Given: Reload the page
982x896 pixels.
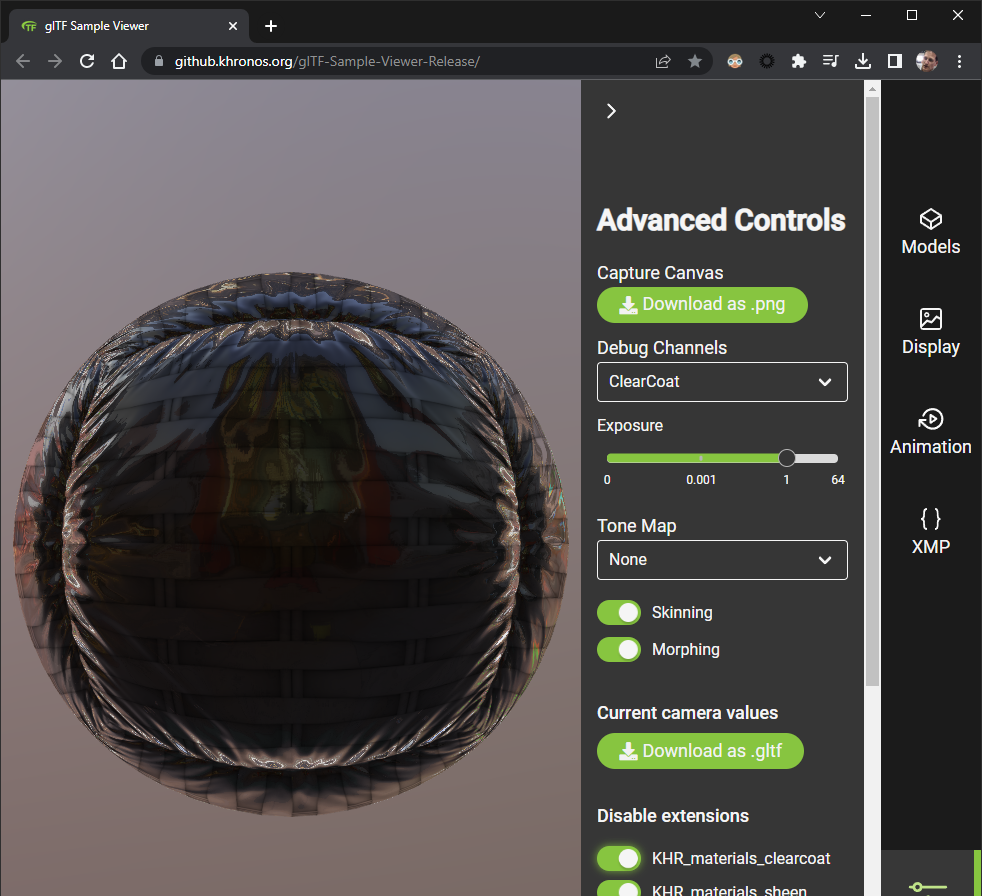Looking at the screenshot, I should click(x=86, y=61).
